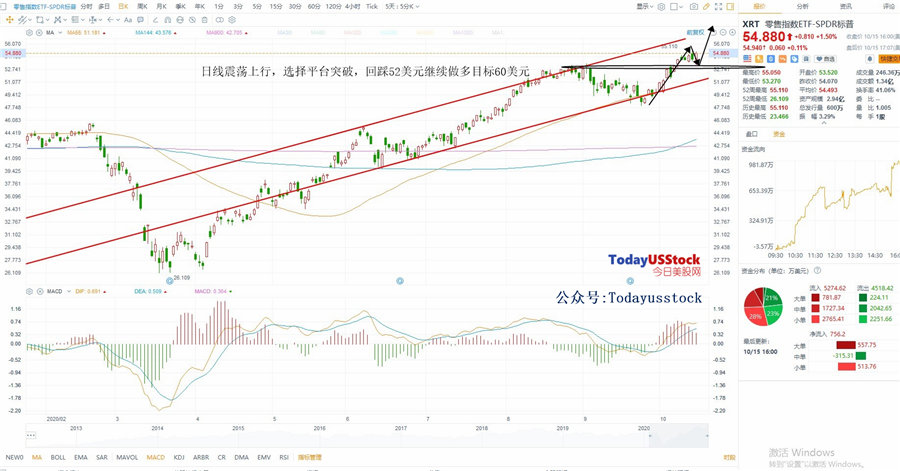Image resolution: width=900 pixels, height=471 pixels.
Task: Switch to the 日K daily candlestick view
Action: click(123, 6)
